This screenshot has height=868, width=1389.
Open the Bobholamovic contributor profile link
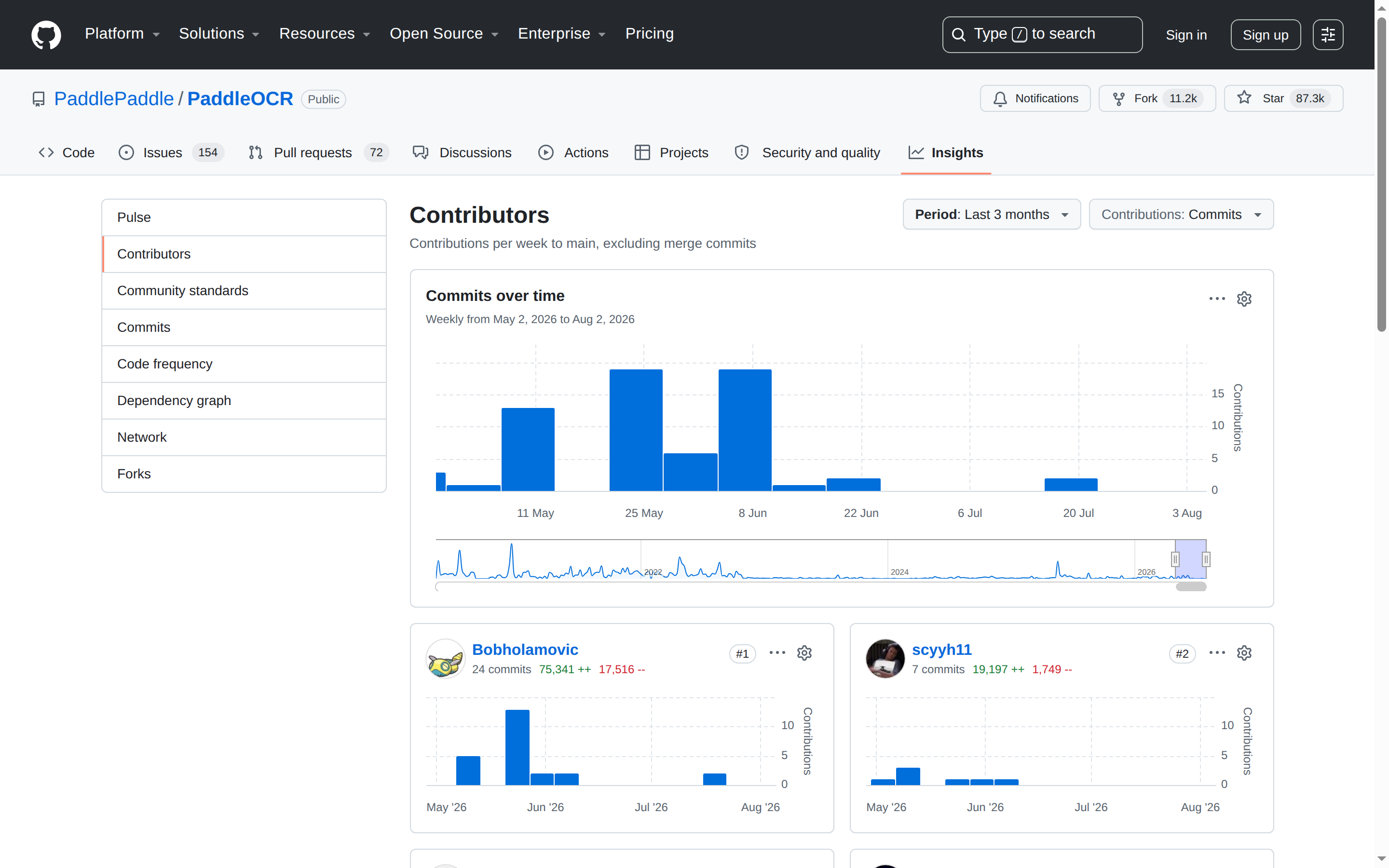525,649
